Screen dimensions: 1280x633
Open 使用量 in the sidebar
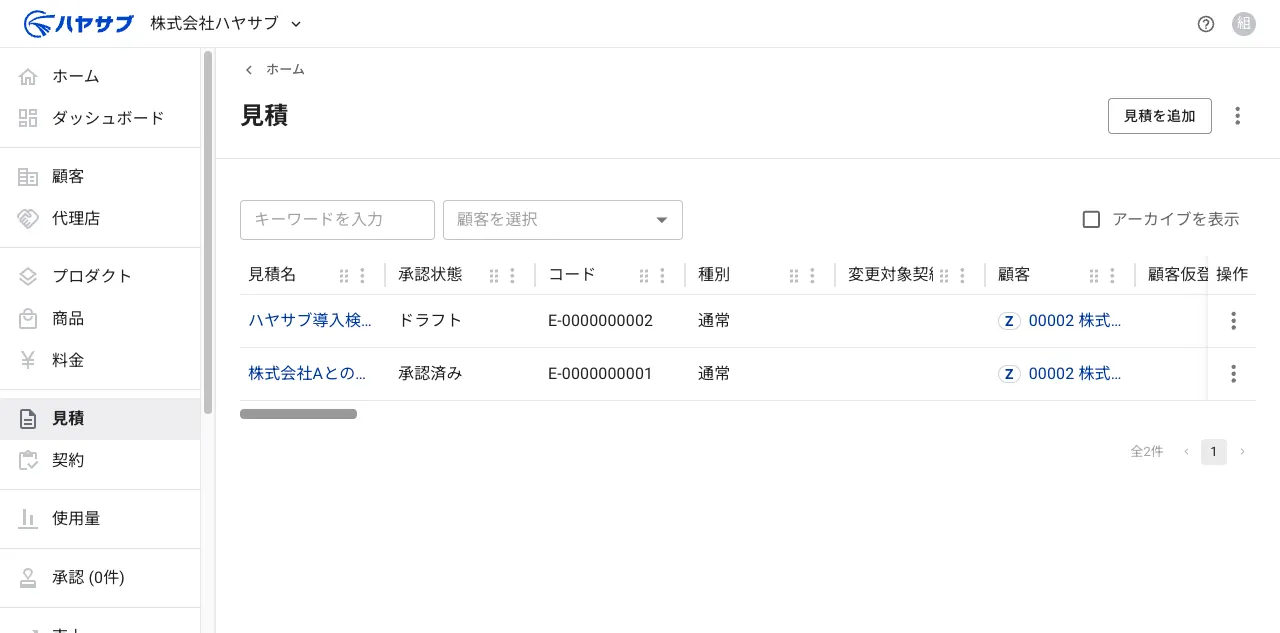click(100, 518)
